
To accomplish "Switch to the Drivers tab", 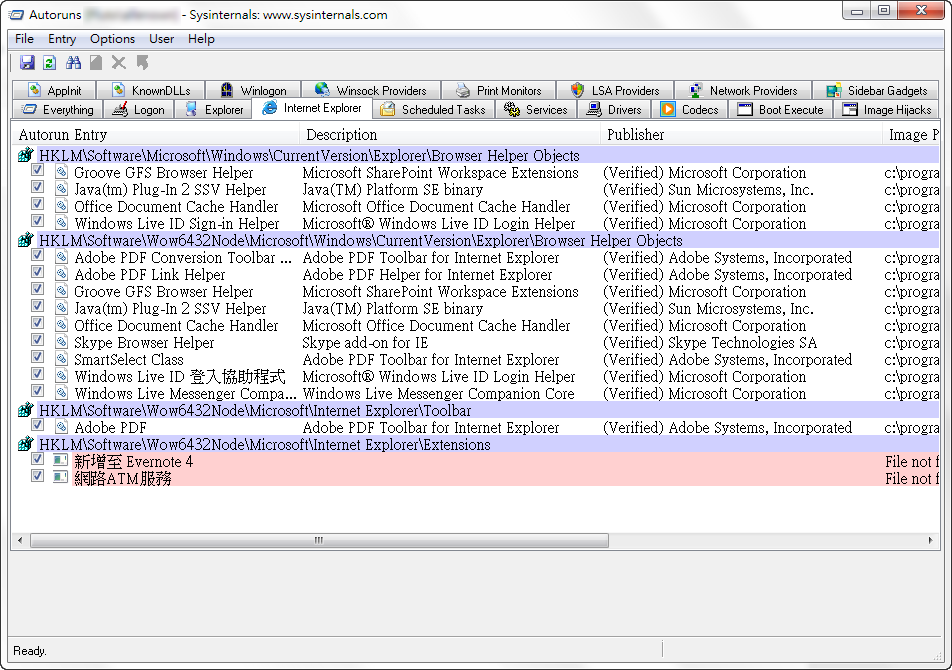I will click(613, 110).
